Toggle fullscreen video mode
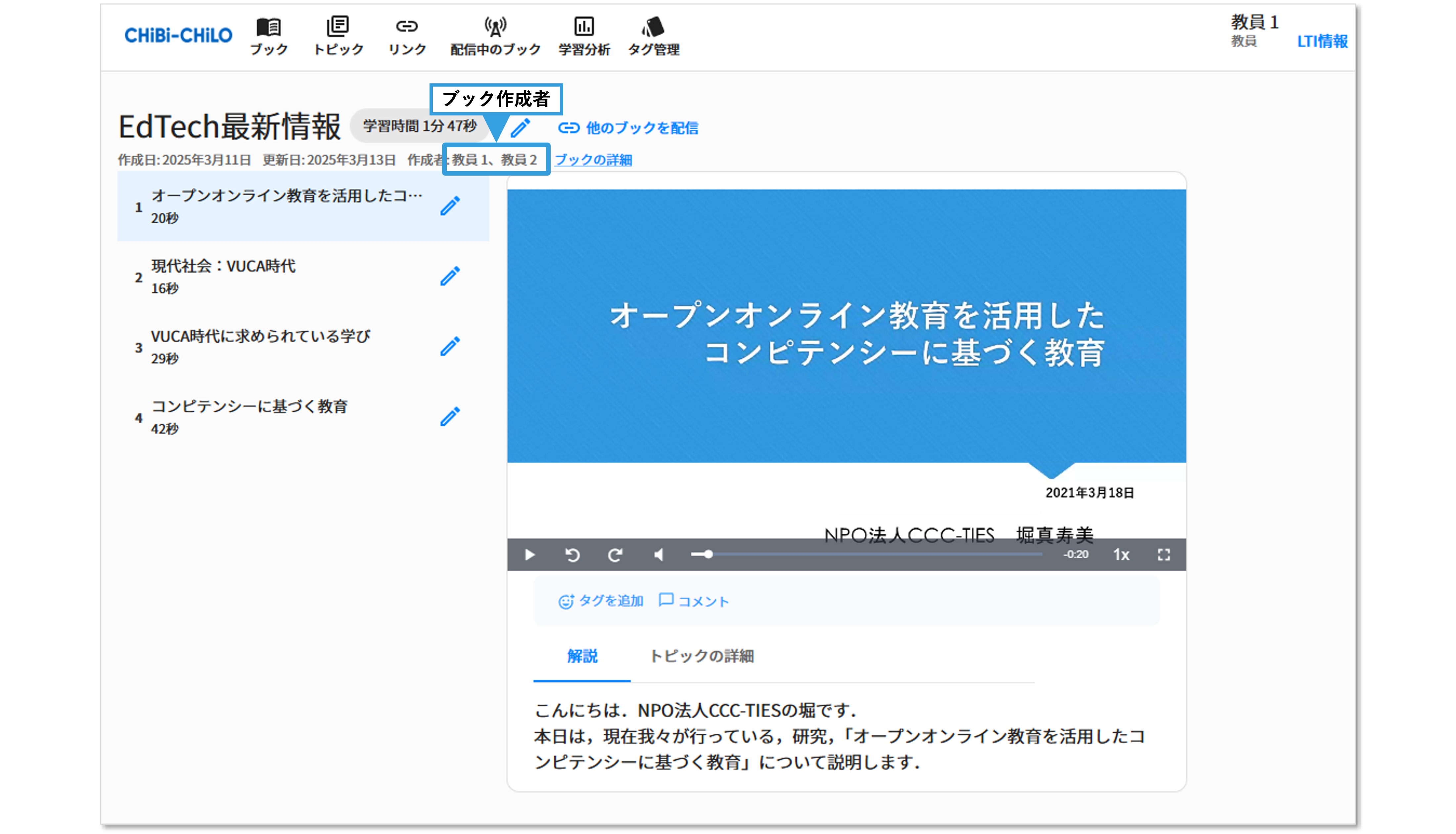This screenshot has width=1456, height=834. click(x=1163, y=554)
